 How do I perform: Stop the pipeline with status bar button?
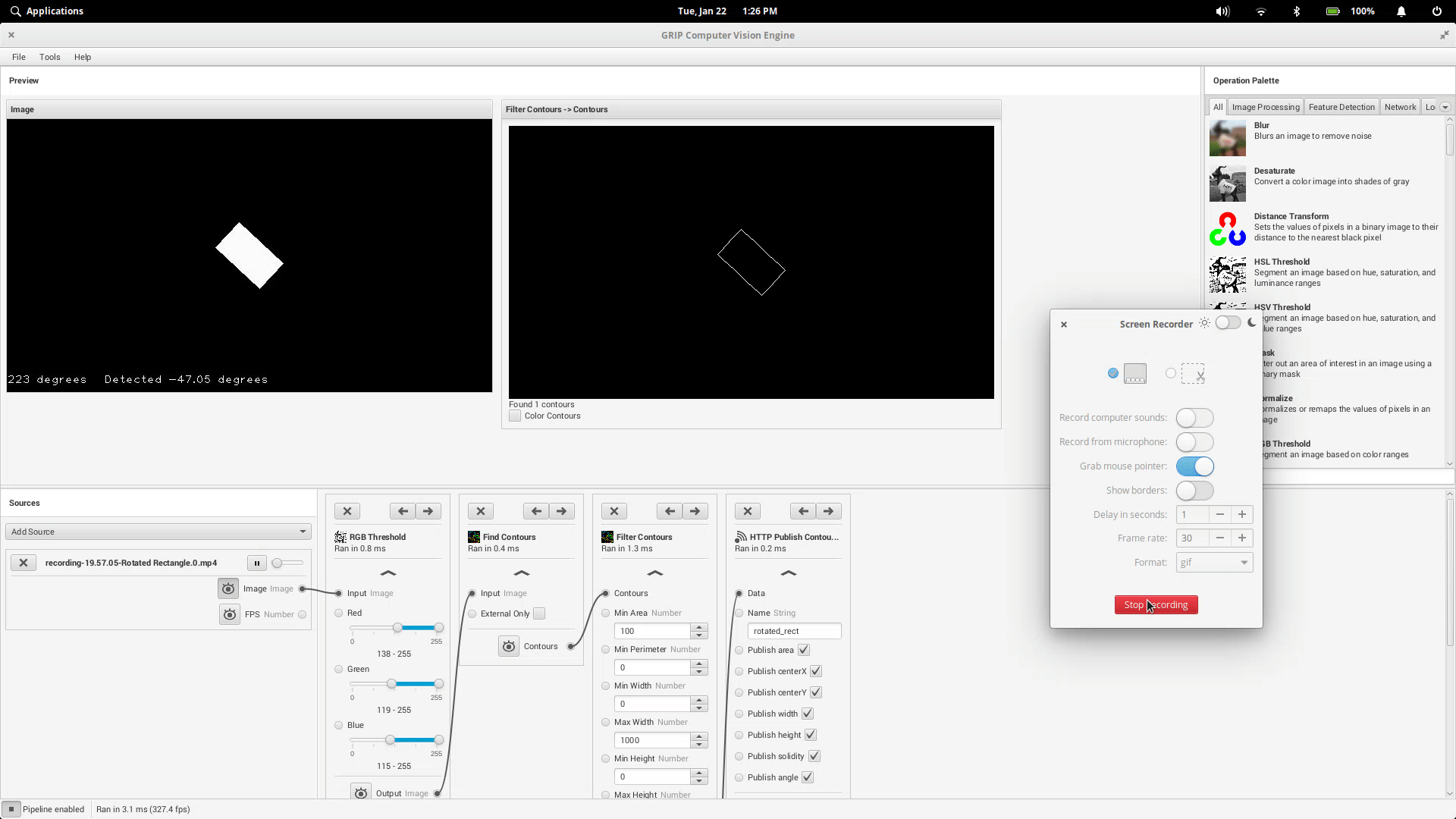[11, 809]
